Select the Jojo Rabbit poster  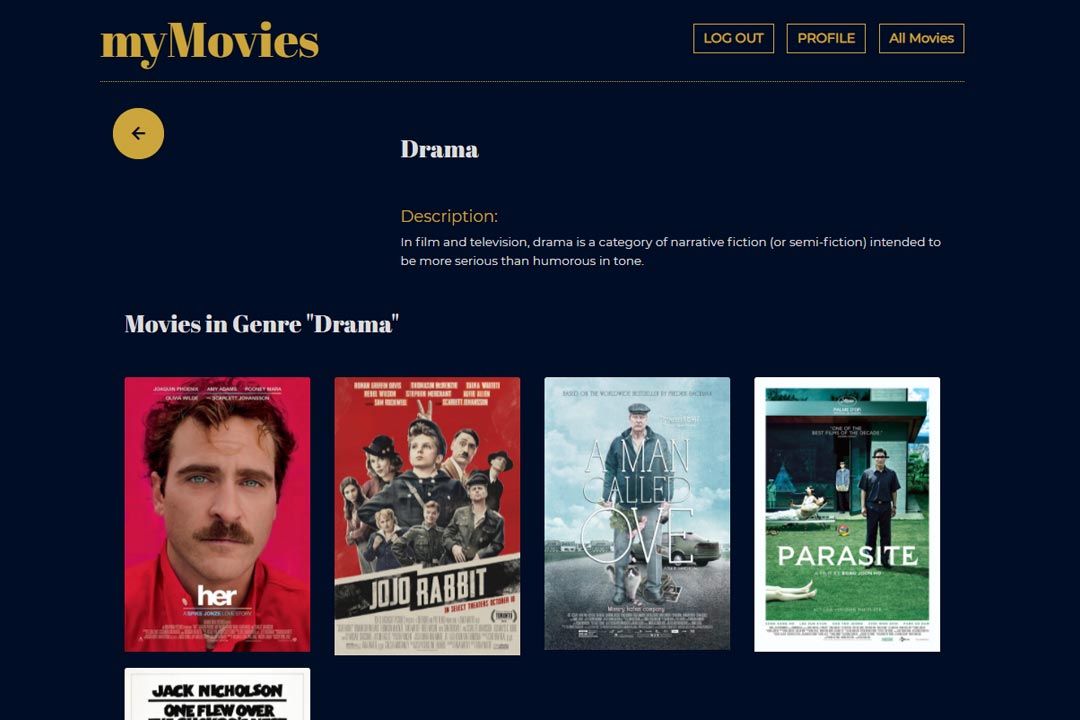pos(427,515)
